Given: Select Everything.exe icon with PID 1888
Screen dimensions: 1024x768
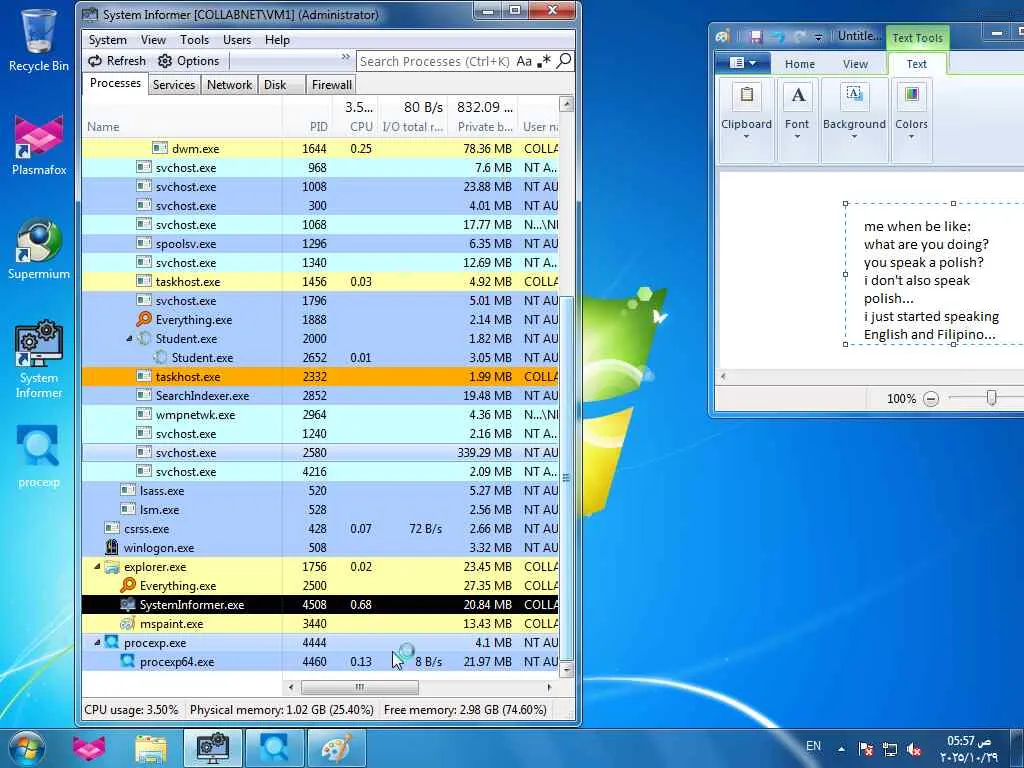Looking at the screenshot, I should pyautogui.click(x=144, y=319).
